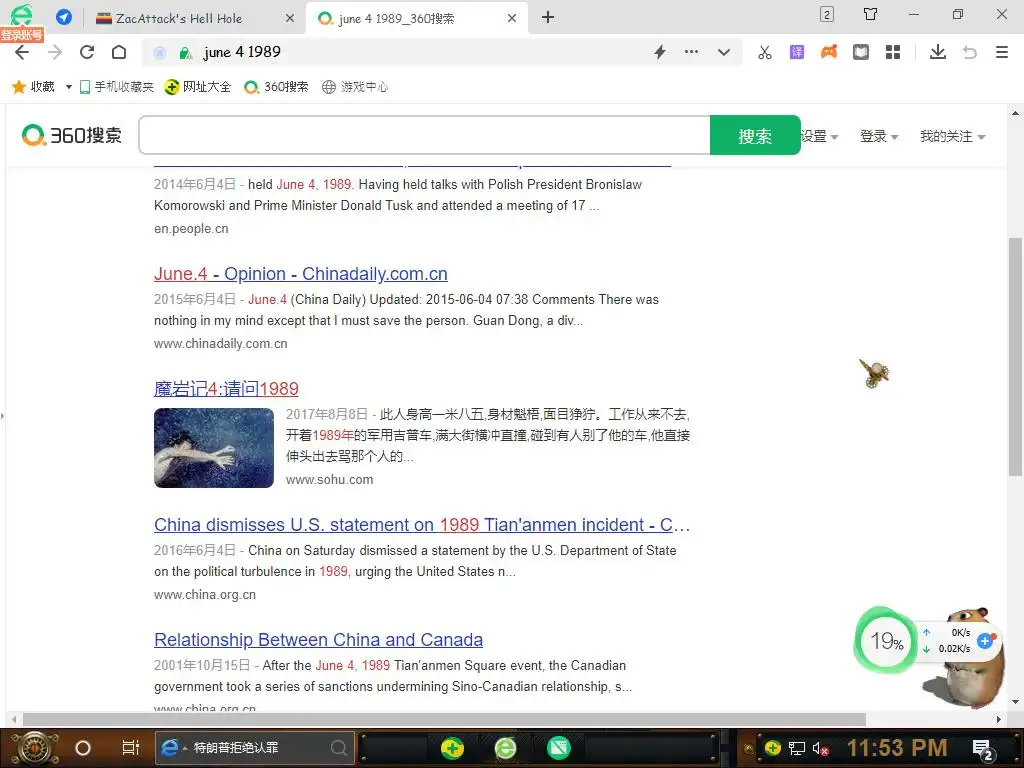Click the blue compass icon beside browser logo

coord(63,17)
